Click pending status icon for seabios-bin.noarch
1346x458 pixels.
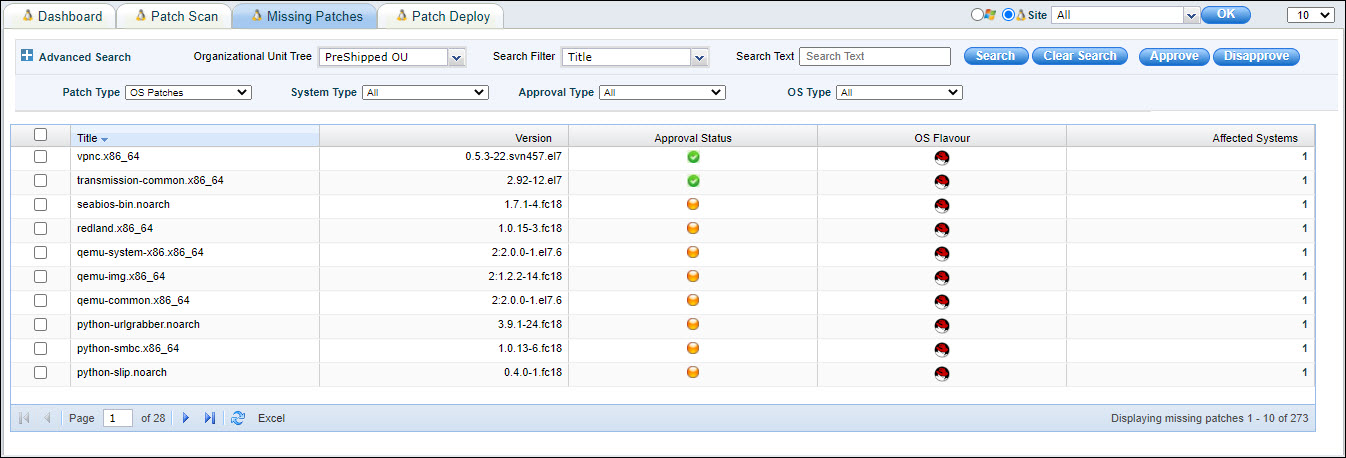click(x=693, y=204)
